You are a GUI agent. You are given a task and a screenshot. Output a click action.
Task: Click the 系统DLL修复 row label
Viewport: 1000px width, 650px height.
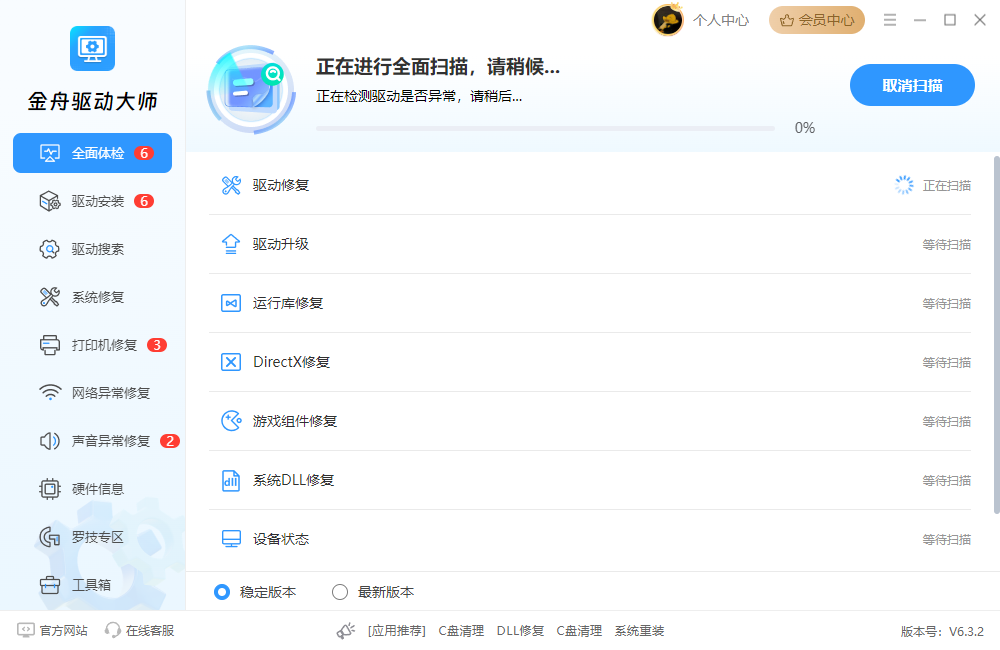(293, 480)
